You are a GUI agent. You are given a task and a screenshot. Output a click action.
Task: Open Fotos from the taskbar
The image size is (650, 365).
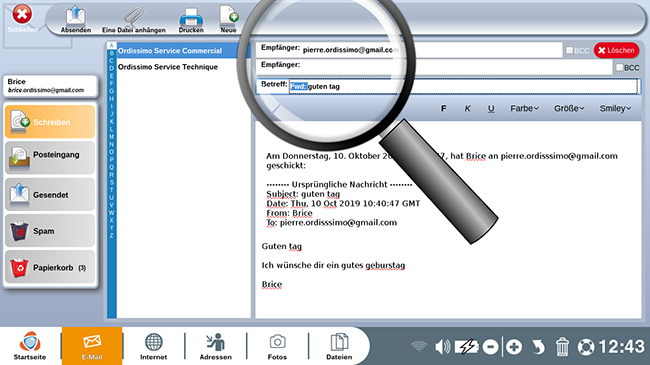pyautogui.click(x=277, y=346)
